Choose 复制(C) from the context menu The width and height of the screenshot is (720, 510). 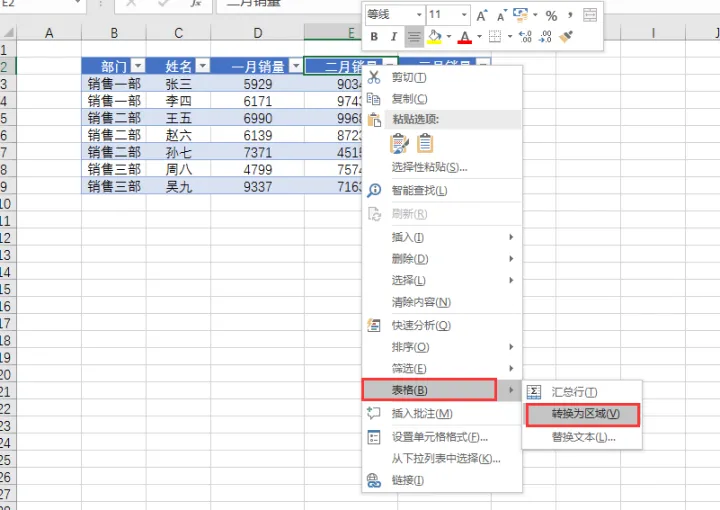click(442, 99)
